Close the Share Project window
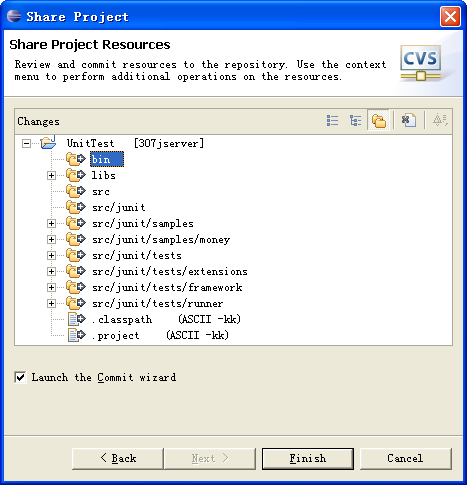The image size is (467, 485). point(450,16)
